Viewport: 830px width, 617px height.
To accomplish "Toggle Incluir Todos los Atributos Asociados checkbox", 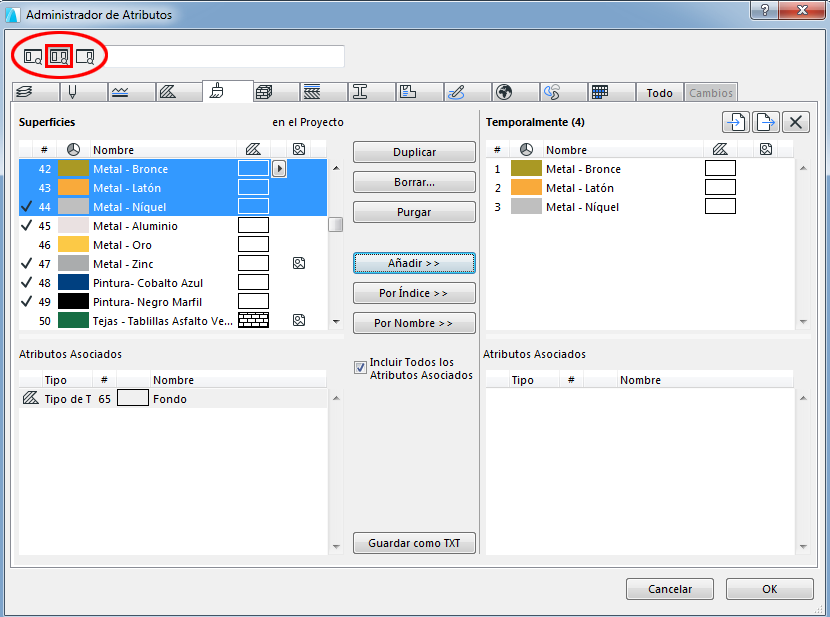I will coord(360,368).
